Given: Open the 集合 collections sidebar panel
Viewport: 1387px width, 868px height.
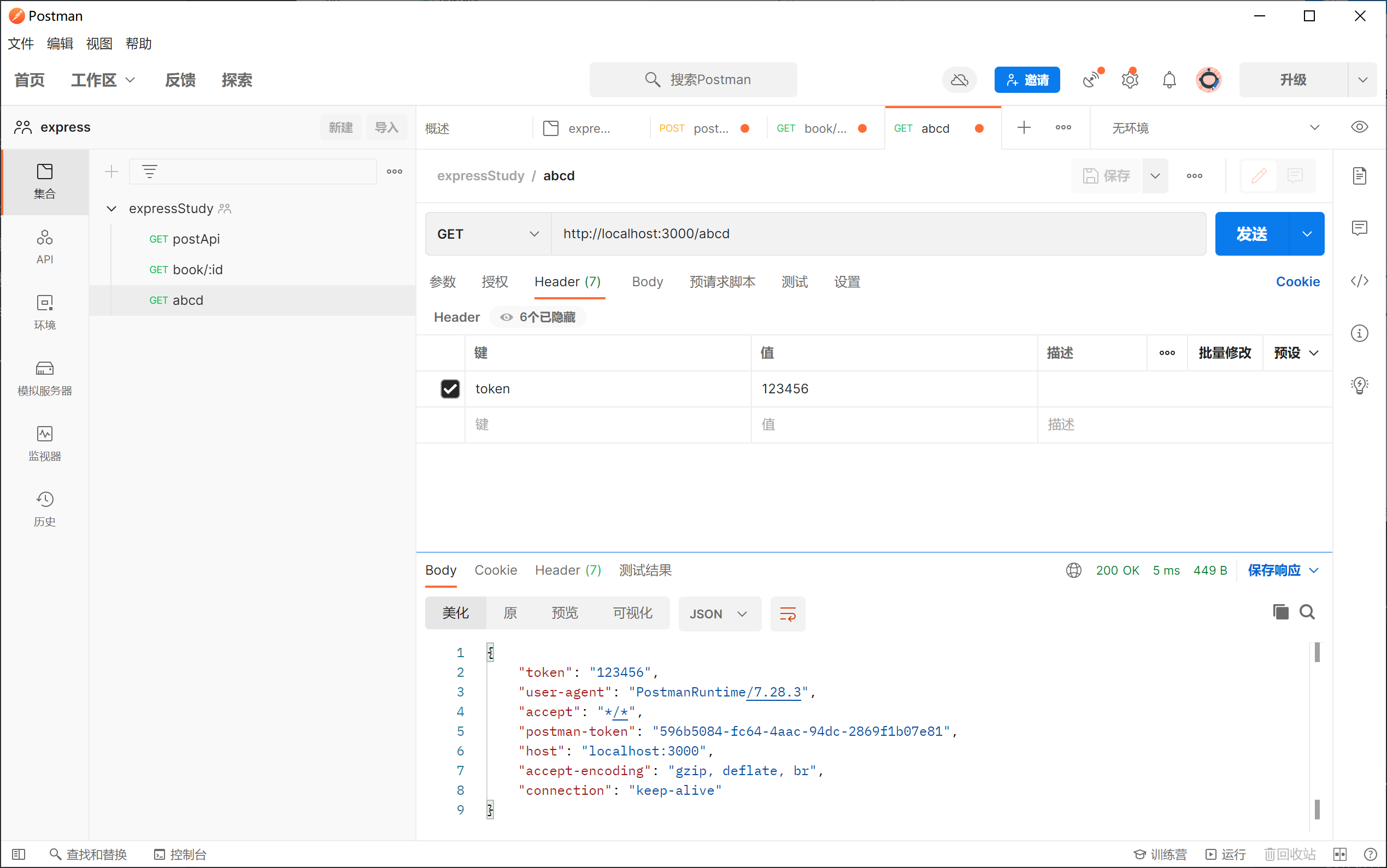Looking at the screenshot, I should (44, 181).
